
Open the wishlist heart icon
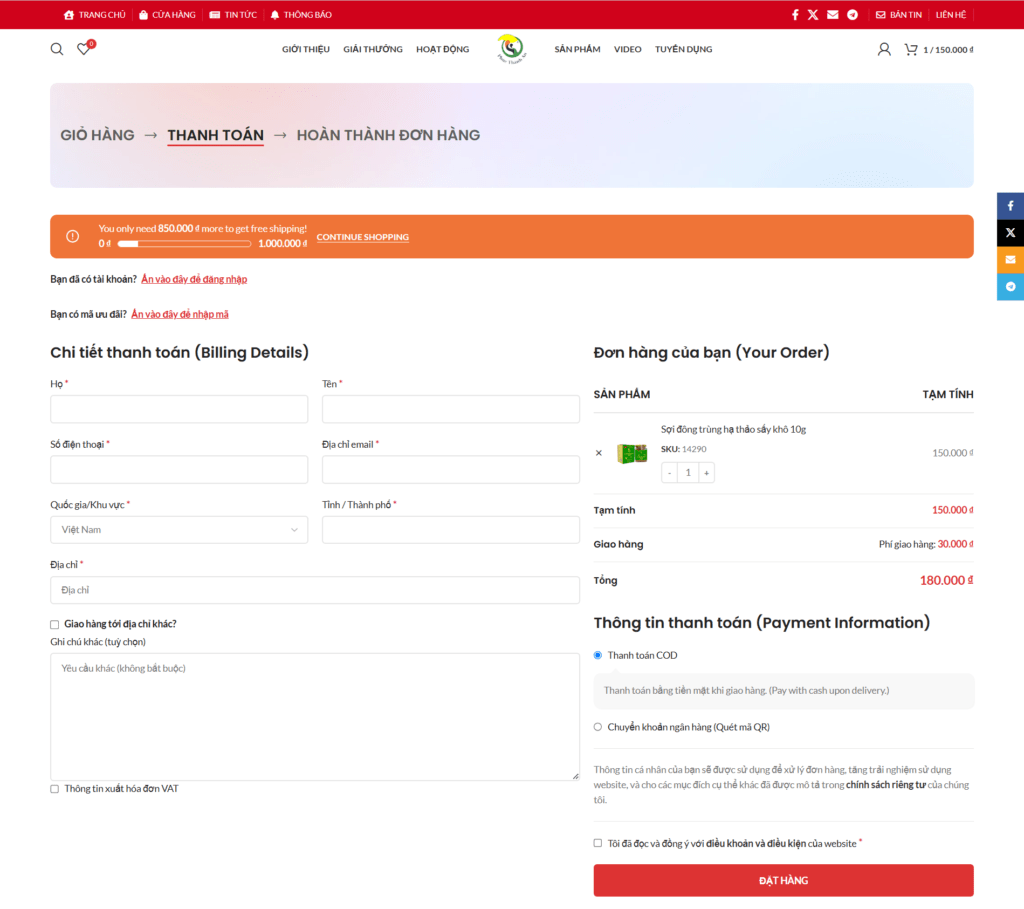tap(84, 49)
